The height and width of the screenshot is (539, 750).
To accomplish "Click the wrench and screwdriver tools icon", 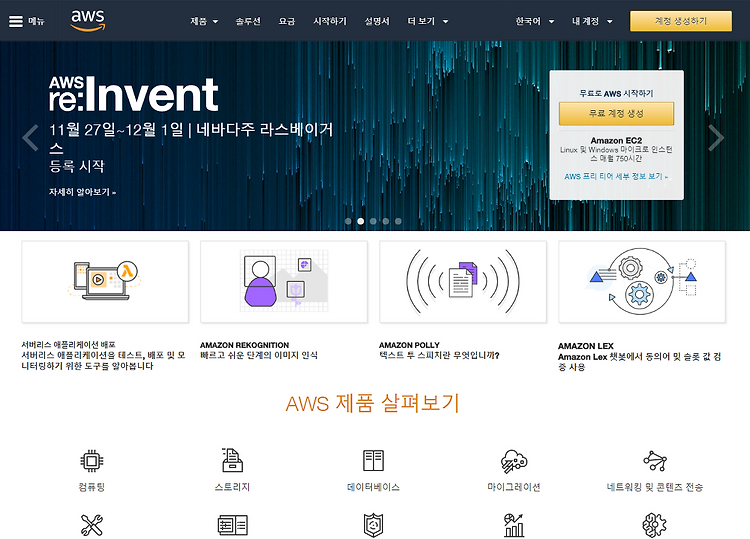I will [92, 525].
